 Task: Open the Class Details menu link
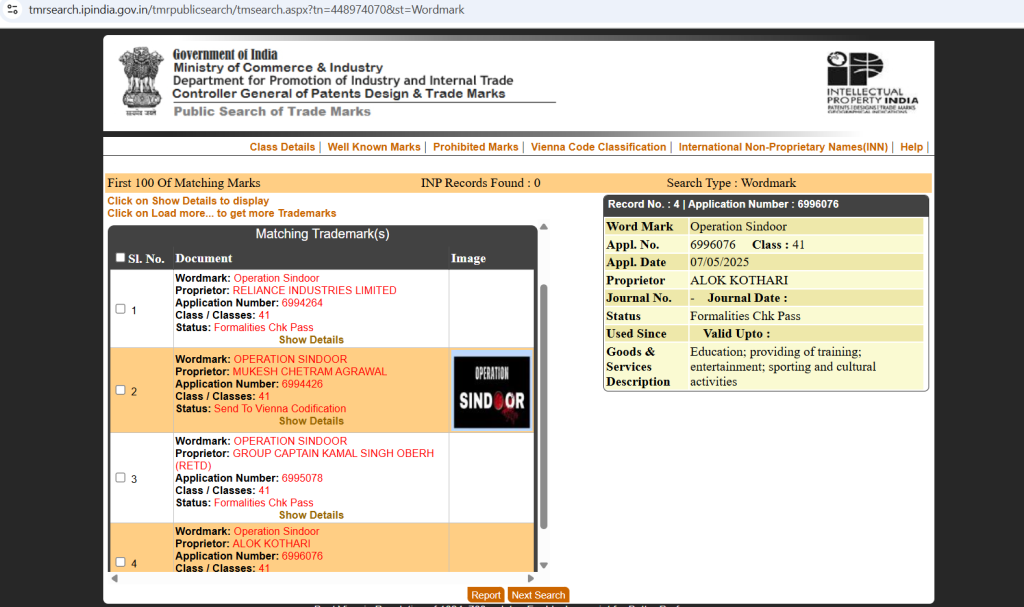[282, 147]
